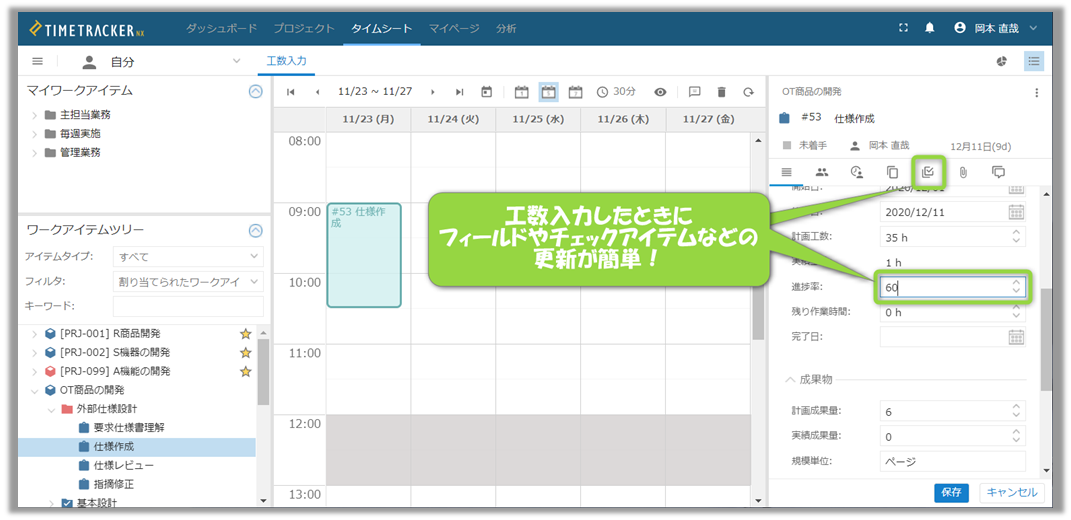Switch to pie chart view icon

pos(1002,61)
